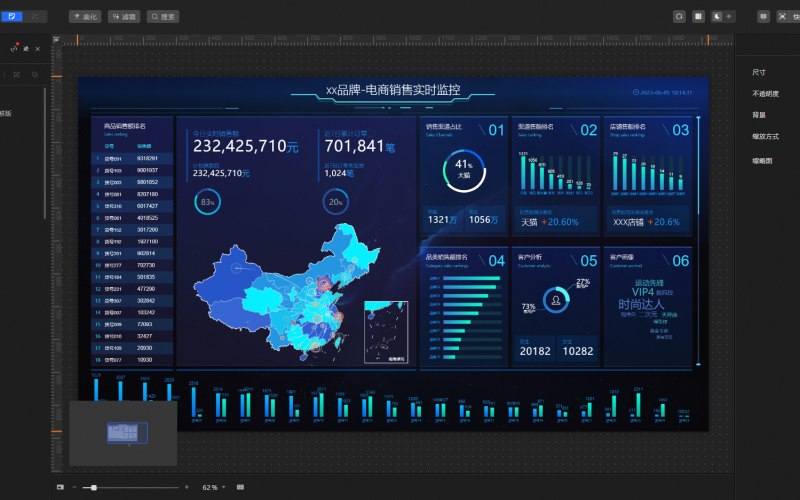Click the 天猫 +20.60% growth text
Viewport: 800px width, 500px height.
pyautogui.click(x=549, y=222)
